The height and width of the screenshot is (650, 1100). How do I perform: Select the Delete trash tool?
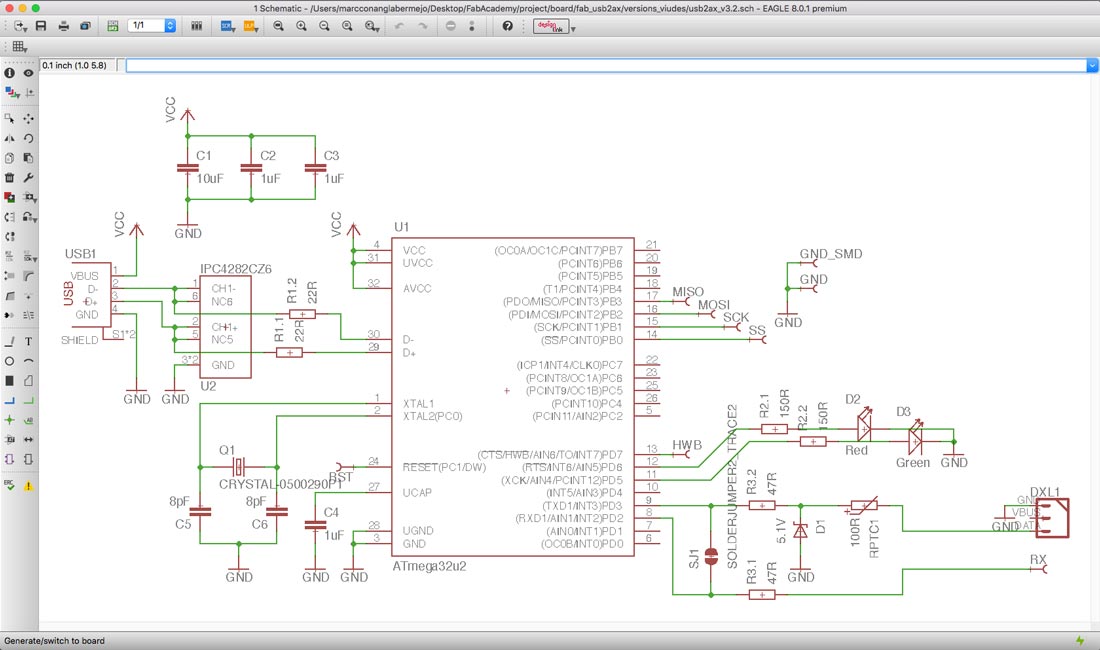(9, 177)
